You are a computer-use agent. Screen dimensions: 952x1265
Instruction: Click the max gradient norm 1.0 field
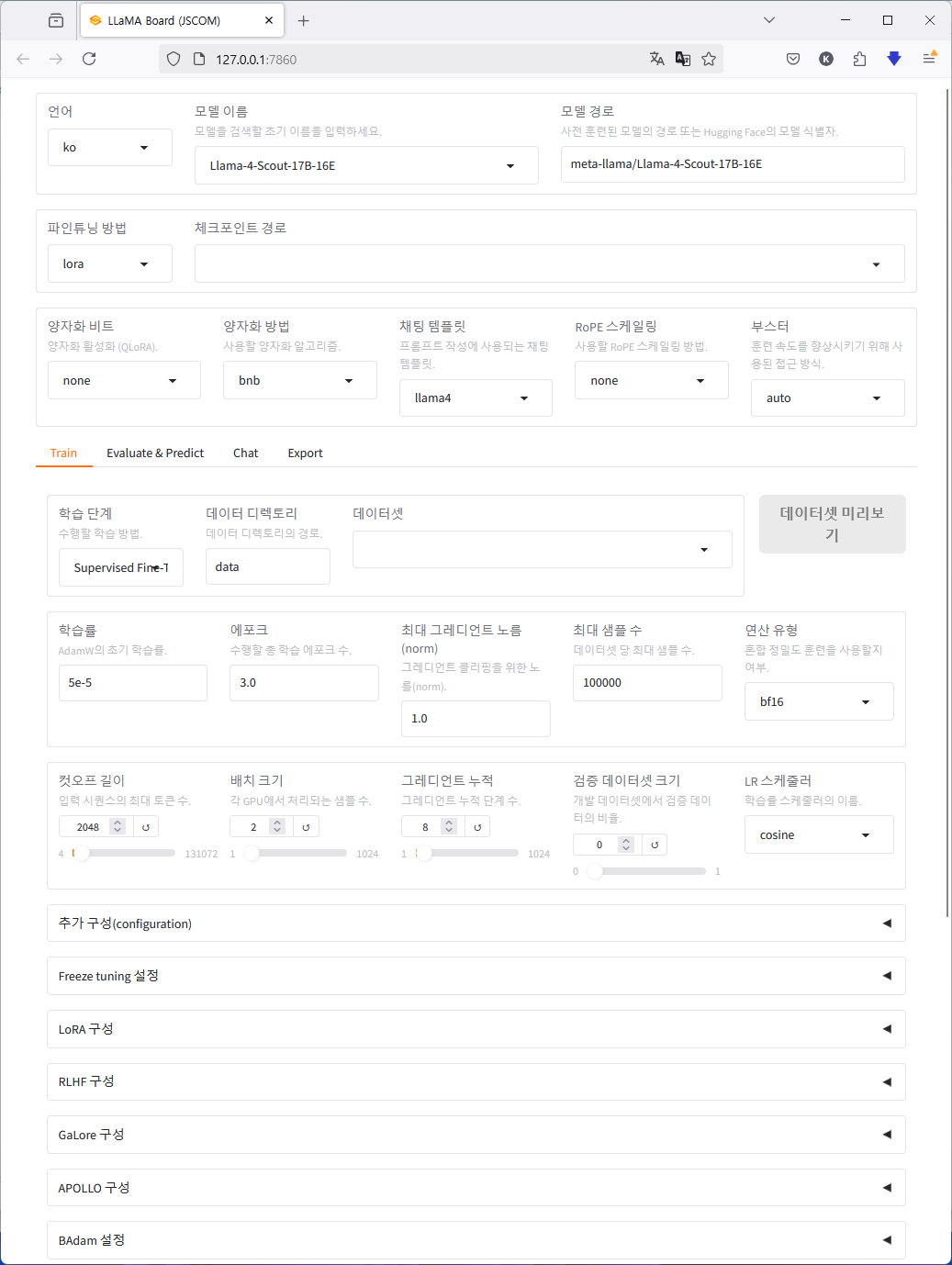point(476,719)
